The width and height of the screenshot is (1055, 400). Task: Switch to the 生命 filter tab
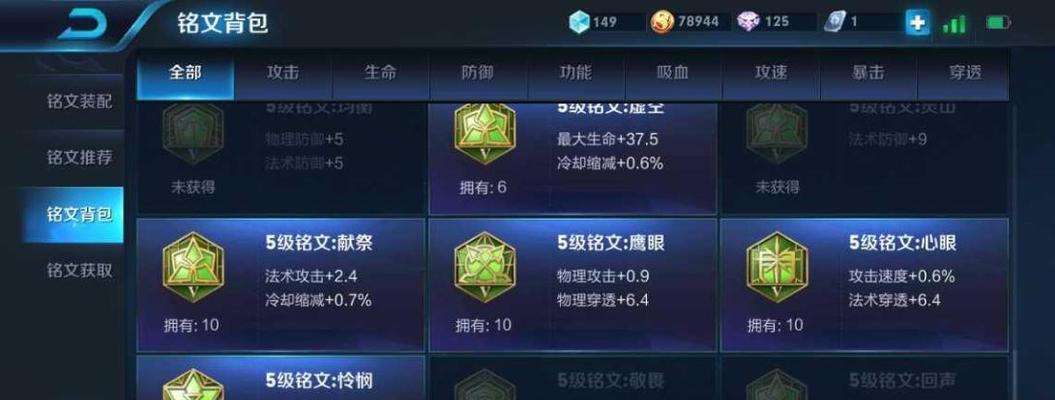380,73
